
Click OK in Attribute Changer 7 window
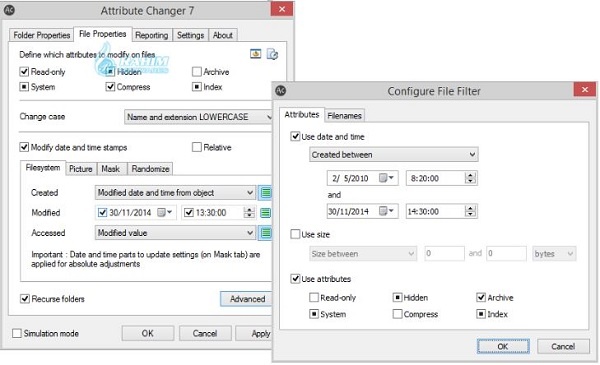(x=148, y=333)
